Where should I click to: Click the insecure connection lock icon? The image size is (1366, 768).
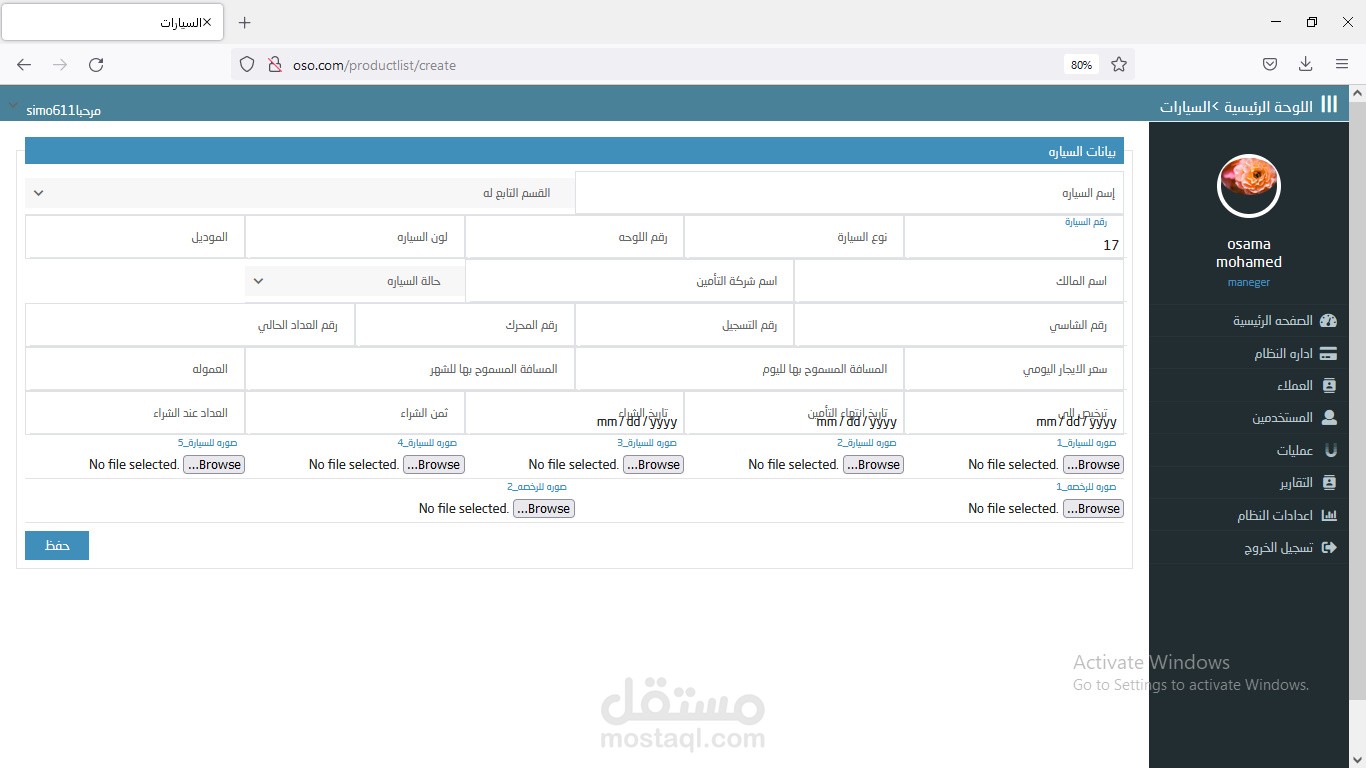point(274,65)
